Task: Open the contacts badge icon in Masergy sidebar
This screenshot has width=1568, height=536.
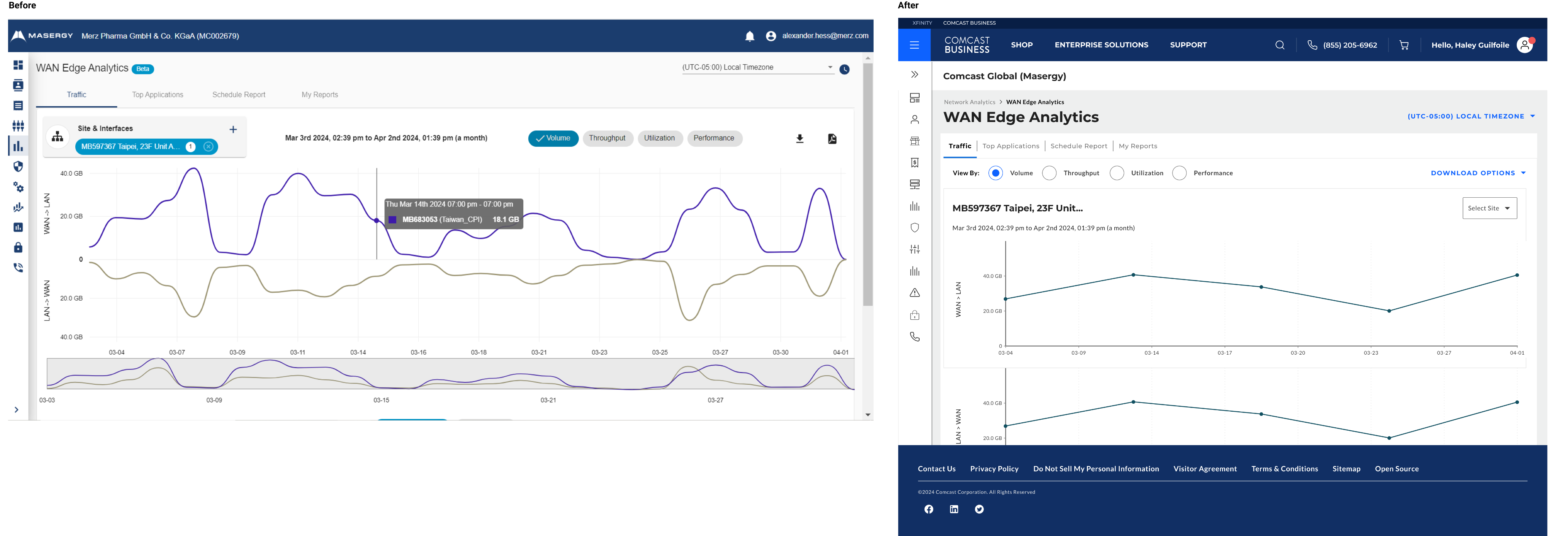Action: click(18, 85)
